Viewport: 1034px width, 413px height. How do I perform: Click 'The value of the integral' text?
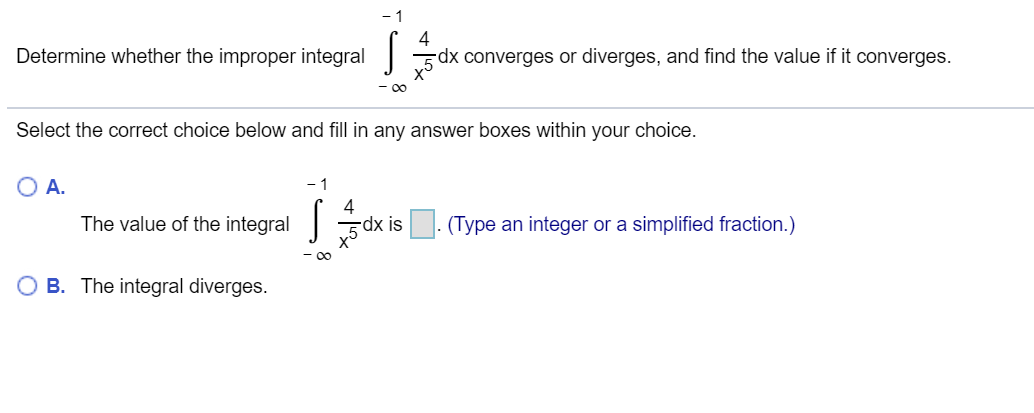tap(185, 224)
